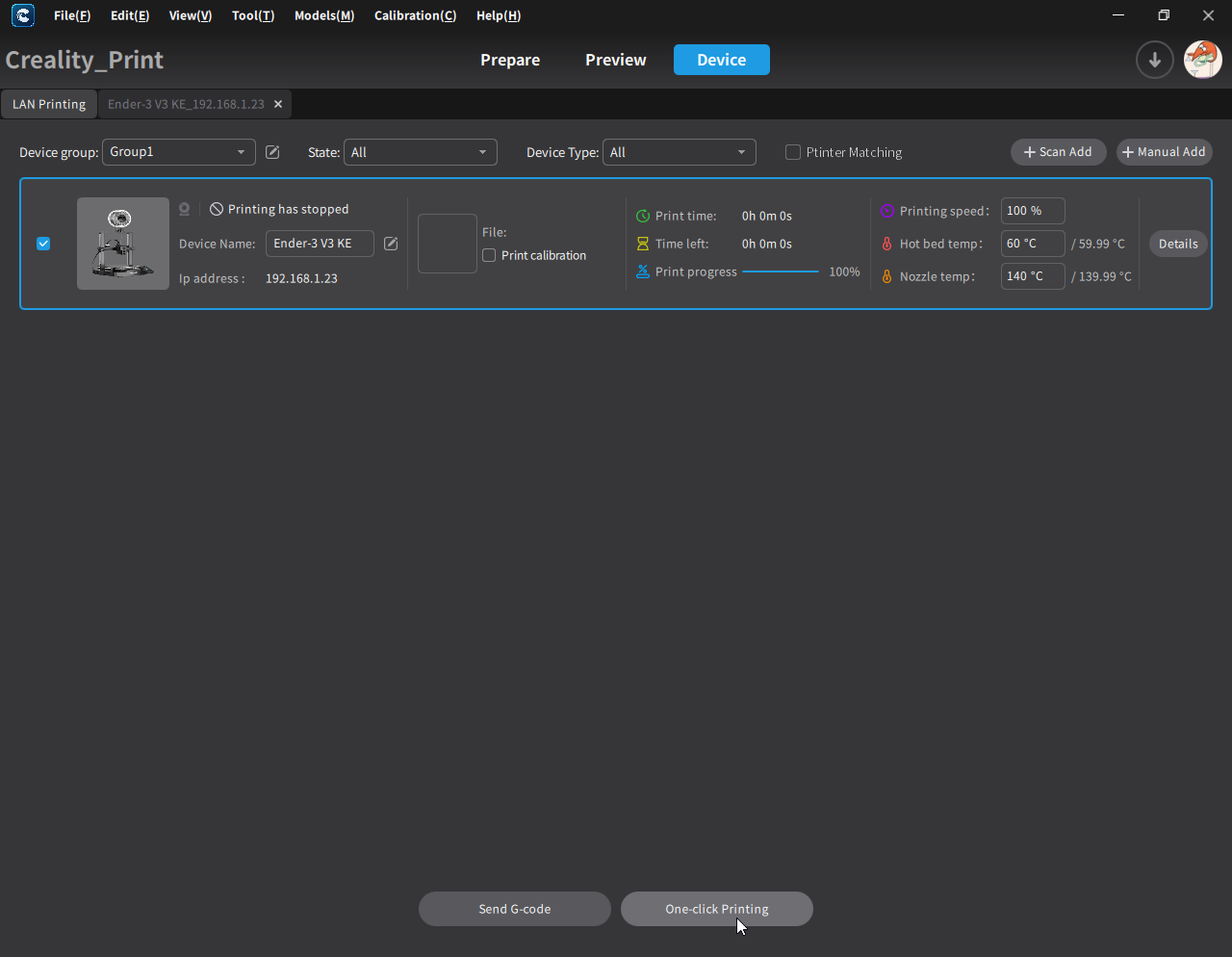Toggle the Ptinter Matching checkbox

[x=793, y=152]
